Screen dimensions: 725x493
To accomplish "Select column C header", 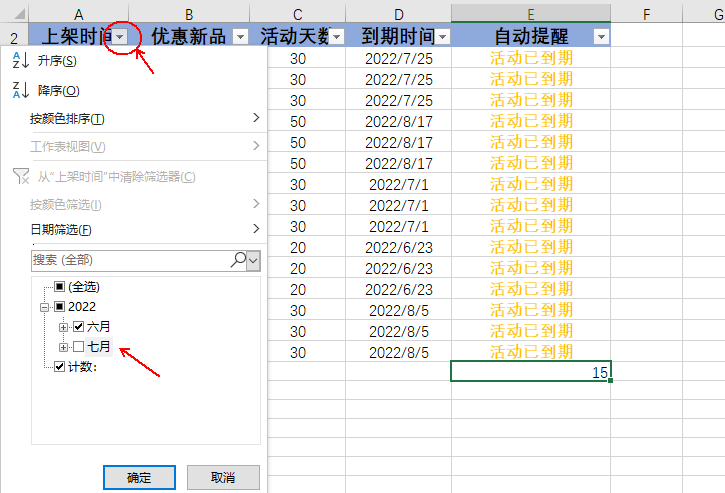I will point(298,14).
